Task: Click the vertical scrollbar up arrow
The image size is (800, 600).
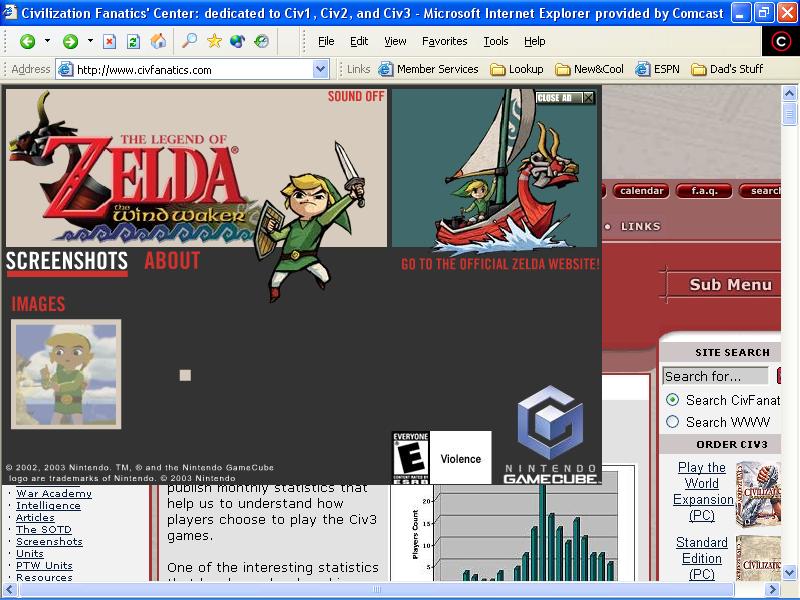Action: click(x=789, y=93)
